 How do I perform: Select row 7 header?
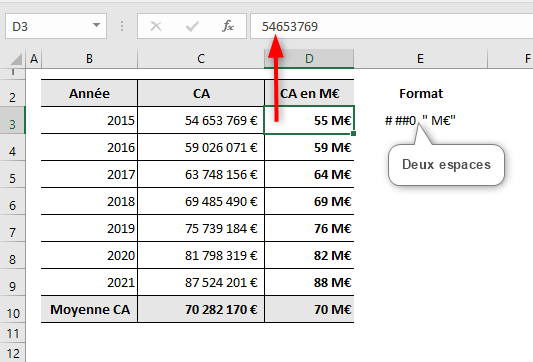(x=13, y=228)
